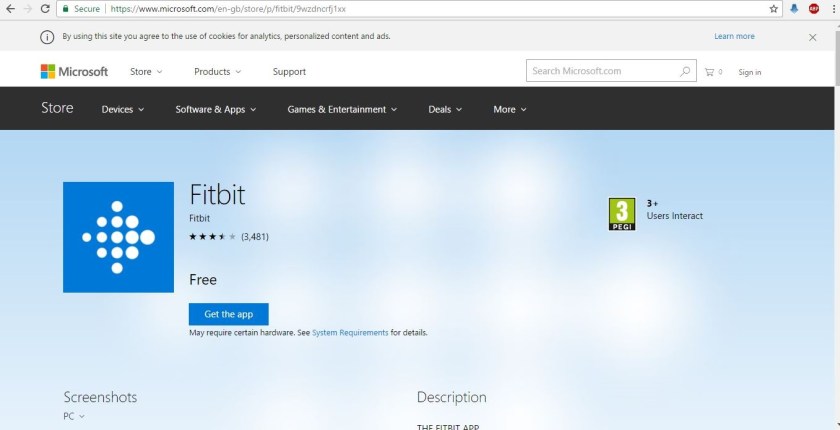Image resolution: width=840 pixels, height=430 pixels.
Task: Click the Free price label
Action: pyautogui.click(x=203, y=280)
